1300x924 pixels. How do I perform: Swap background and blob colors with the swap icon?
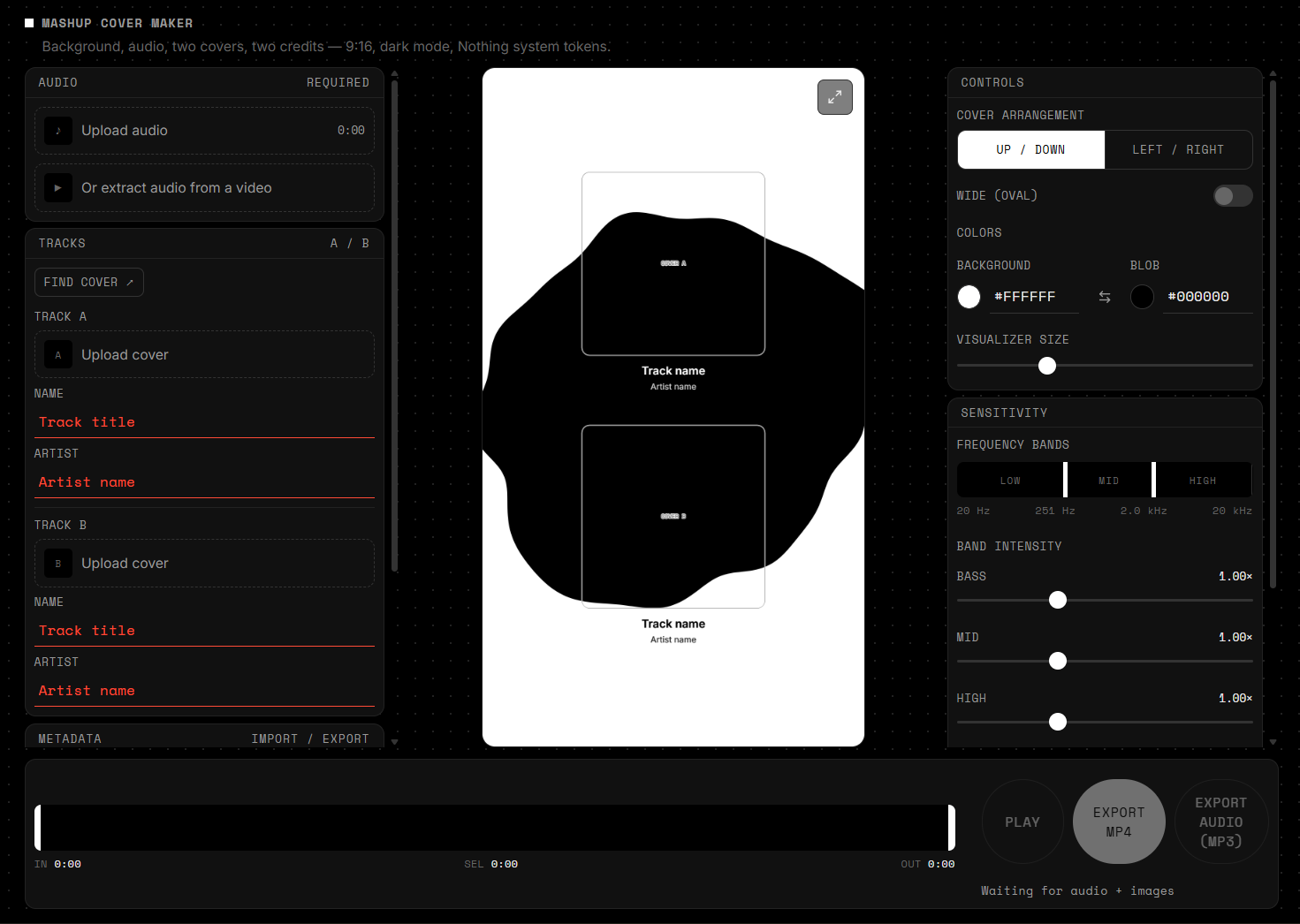(x=1105, y=297)
